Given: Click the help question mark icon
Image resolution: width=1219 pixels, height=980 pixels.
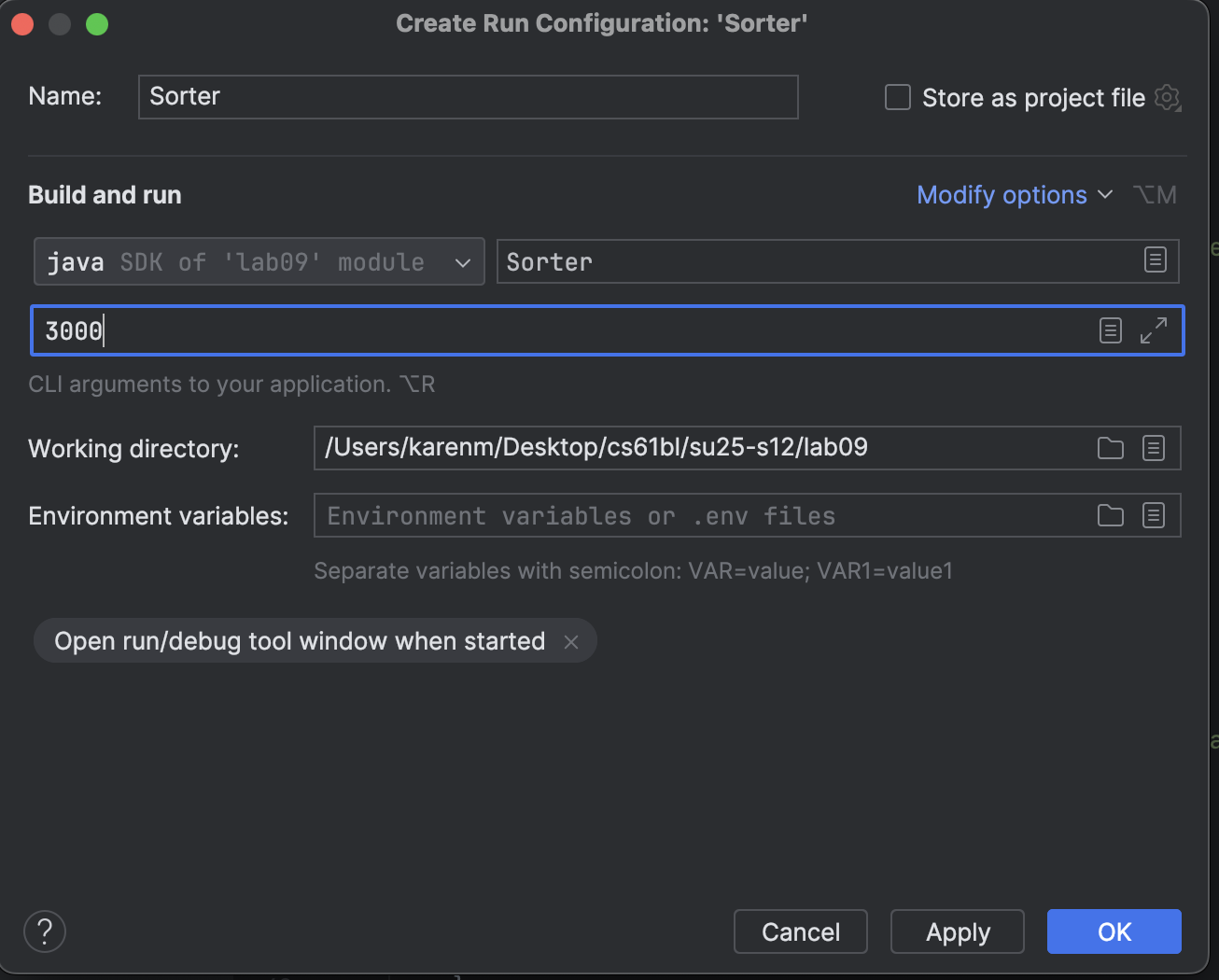Looking at the screenshot, I should (x=44, y=931).
